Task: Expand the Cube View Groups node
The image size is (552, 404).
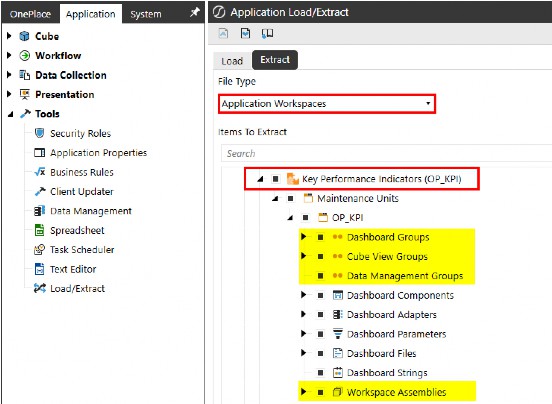Action: (x=304, y=256)
